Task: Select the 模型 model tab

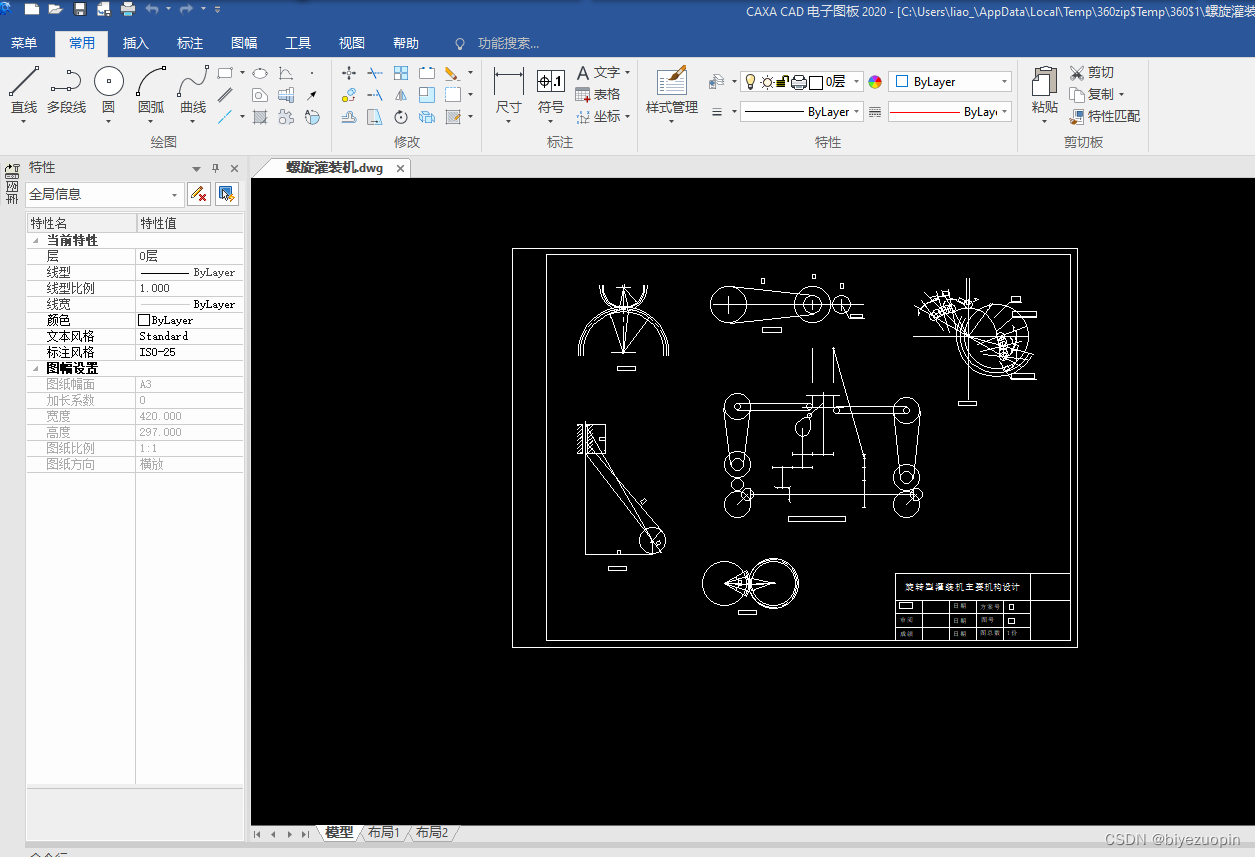Action: (x=339, y=832)
